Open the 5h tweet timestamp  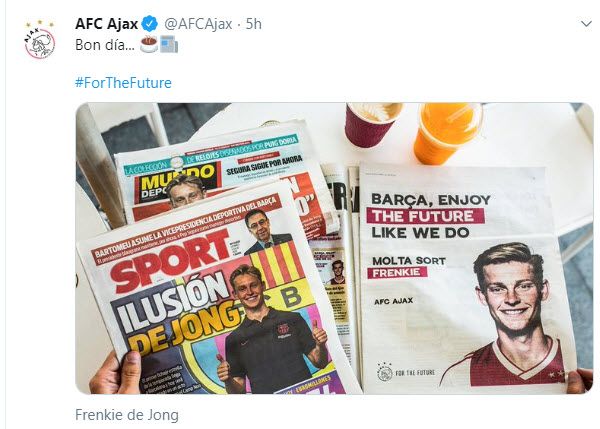254,23
